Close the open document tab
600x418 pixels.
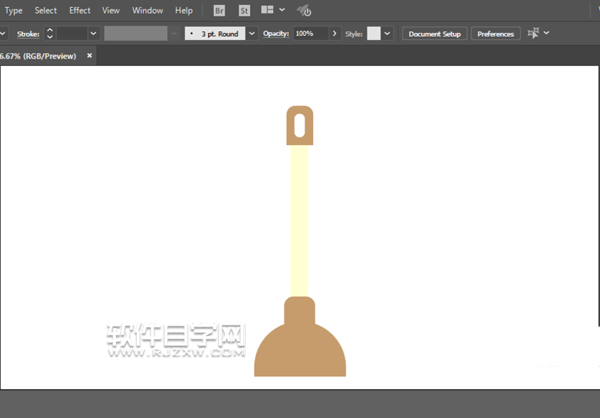(89, 55)
